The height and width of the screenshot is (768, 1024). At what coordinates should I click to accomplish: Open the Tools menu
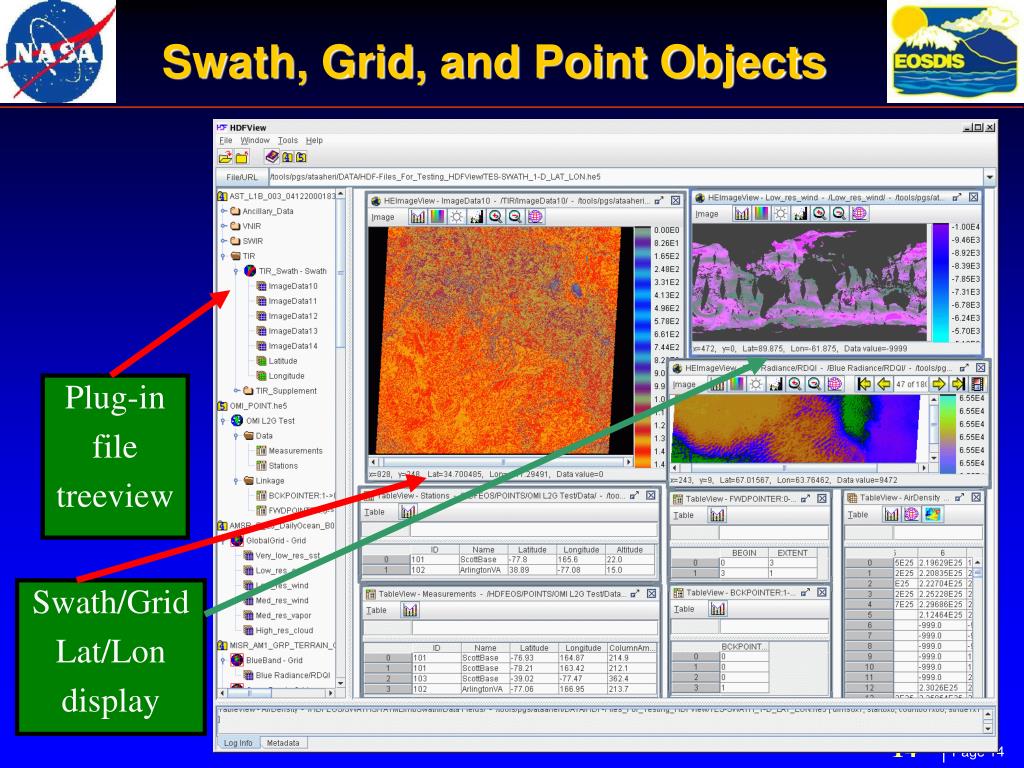pos(288,141)
